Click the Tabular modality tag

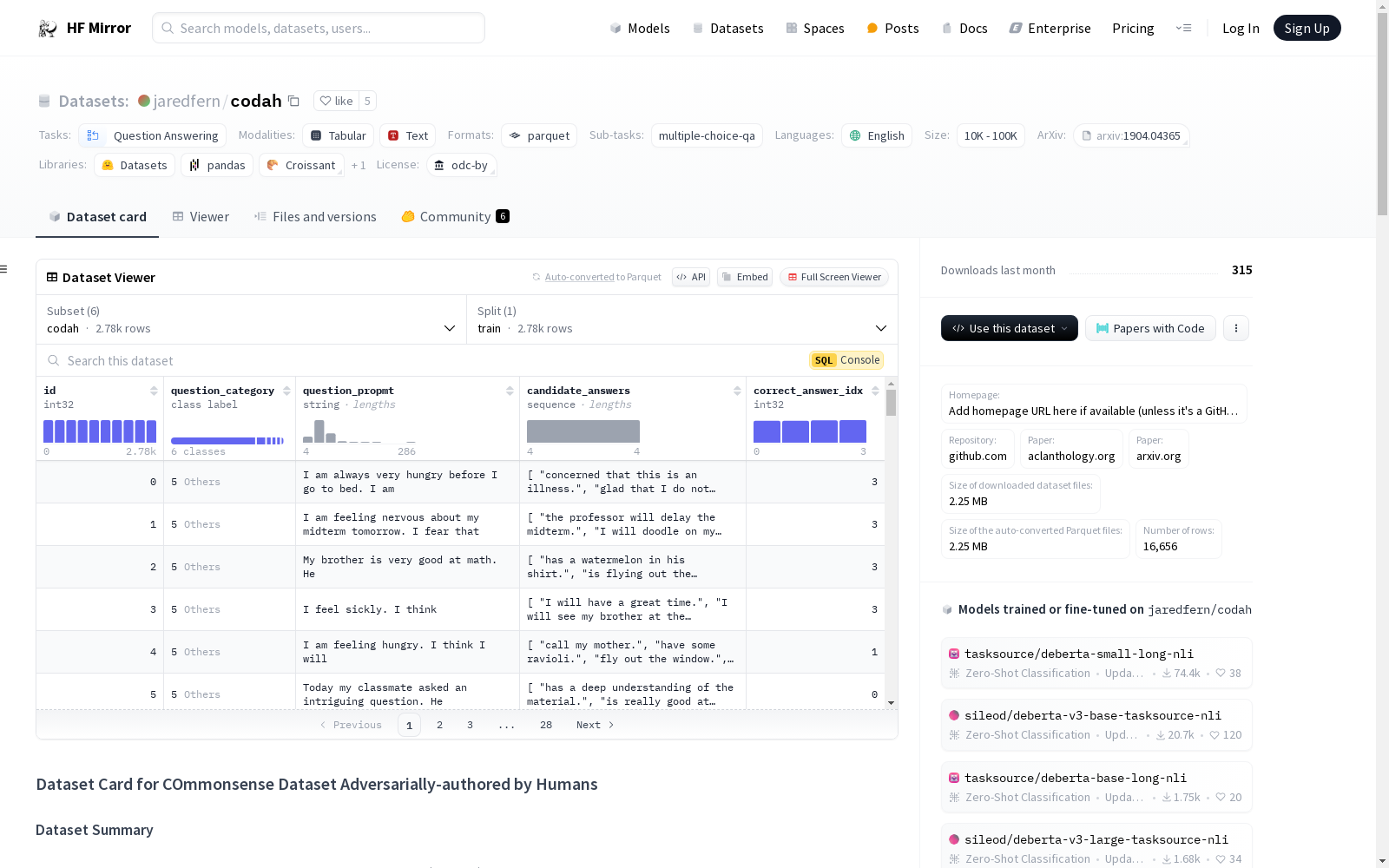[339, 135]
